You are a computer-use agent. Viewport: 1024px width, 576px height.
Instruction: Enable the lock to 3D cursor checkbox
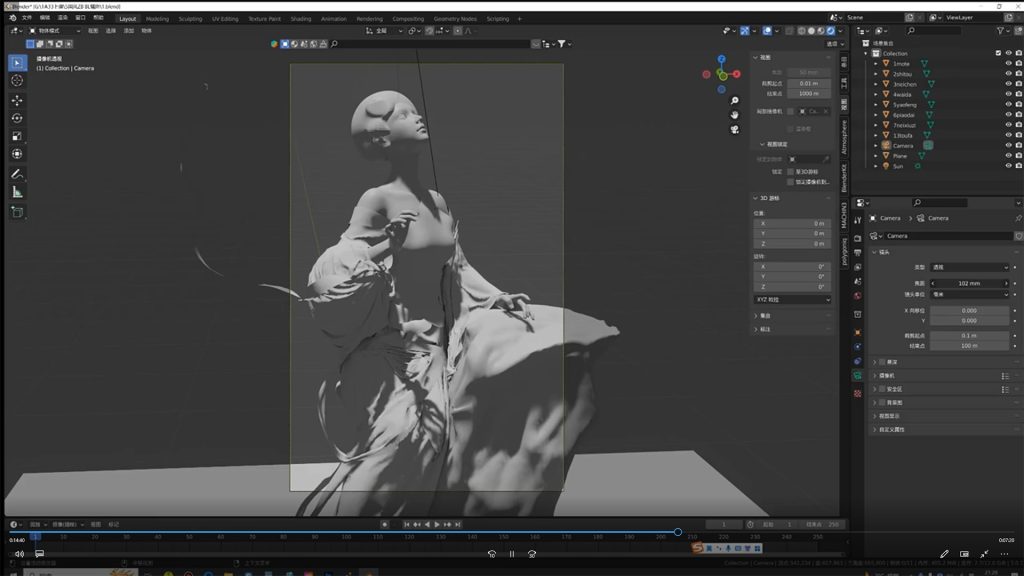click(x=791, y=171)
